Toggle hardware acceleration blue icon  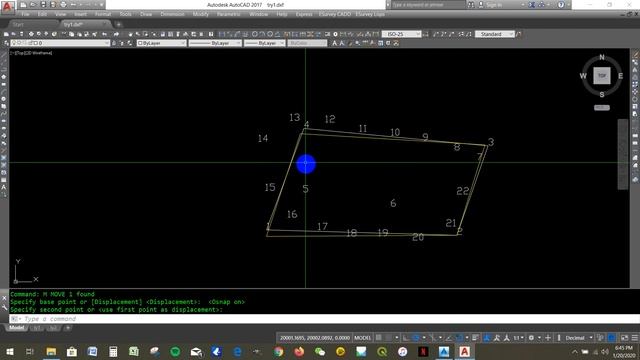point(611,338)
